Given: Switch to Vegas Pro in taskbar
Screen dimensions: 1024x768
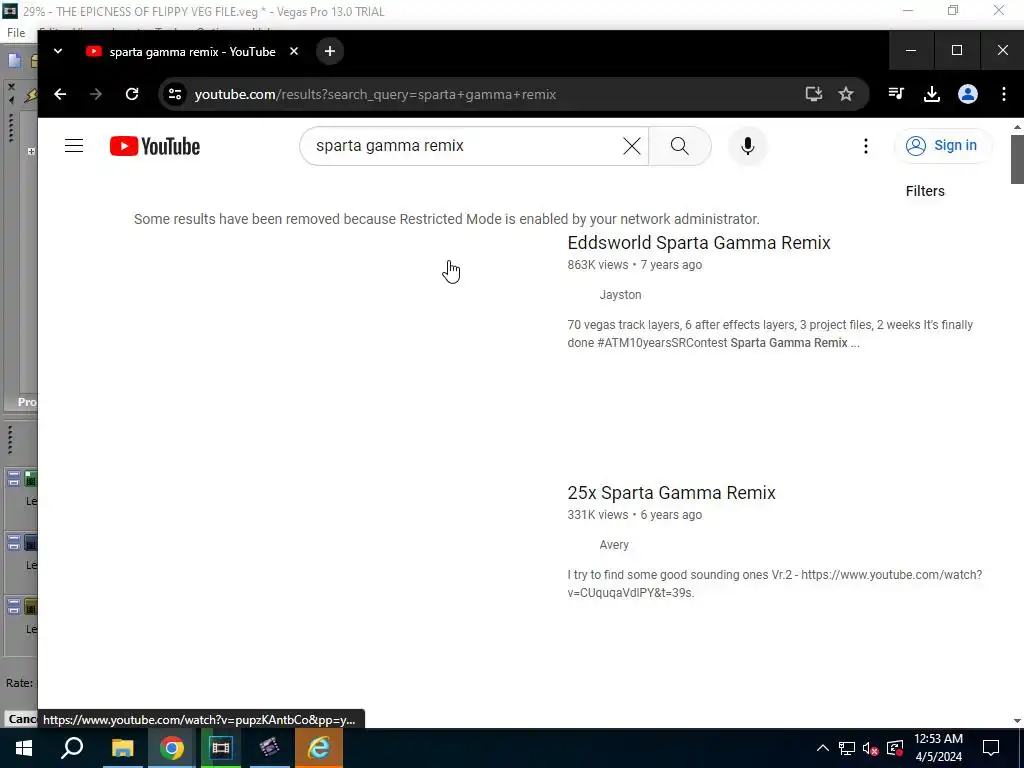Looking at the screenshot, I should point(221,748).
